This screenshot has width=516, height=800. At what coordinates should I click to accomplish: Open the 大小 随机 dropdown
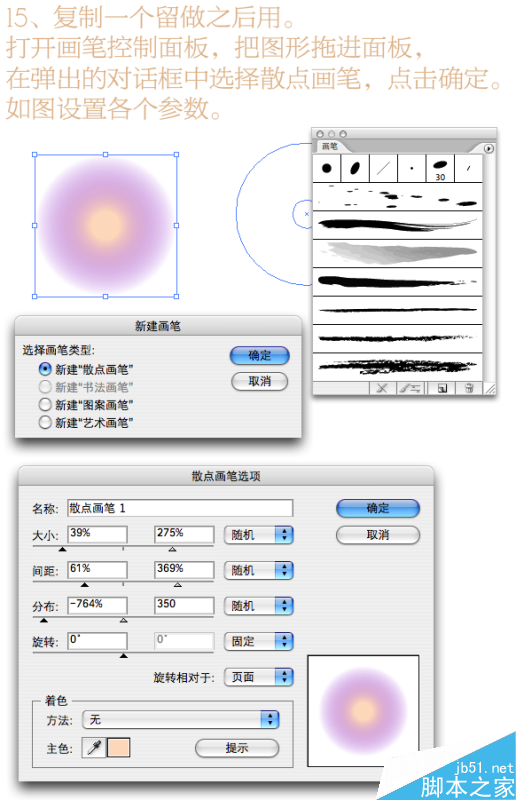pos(259,535)
